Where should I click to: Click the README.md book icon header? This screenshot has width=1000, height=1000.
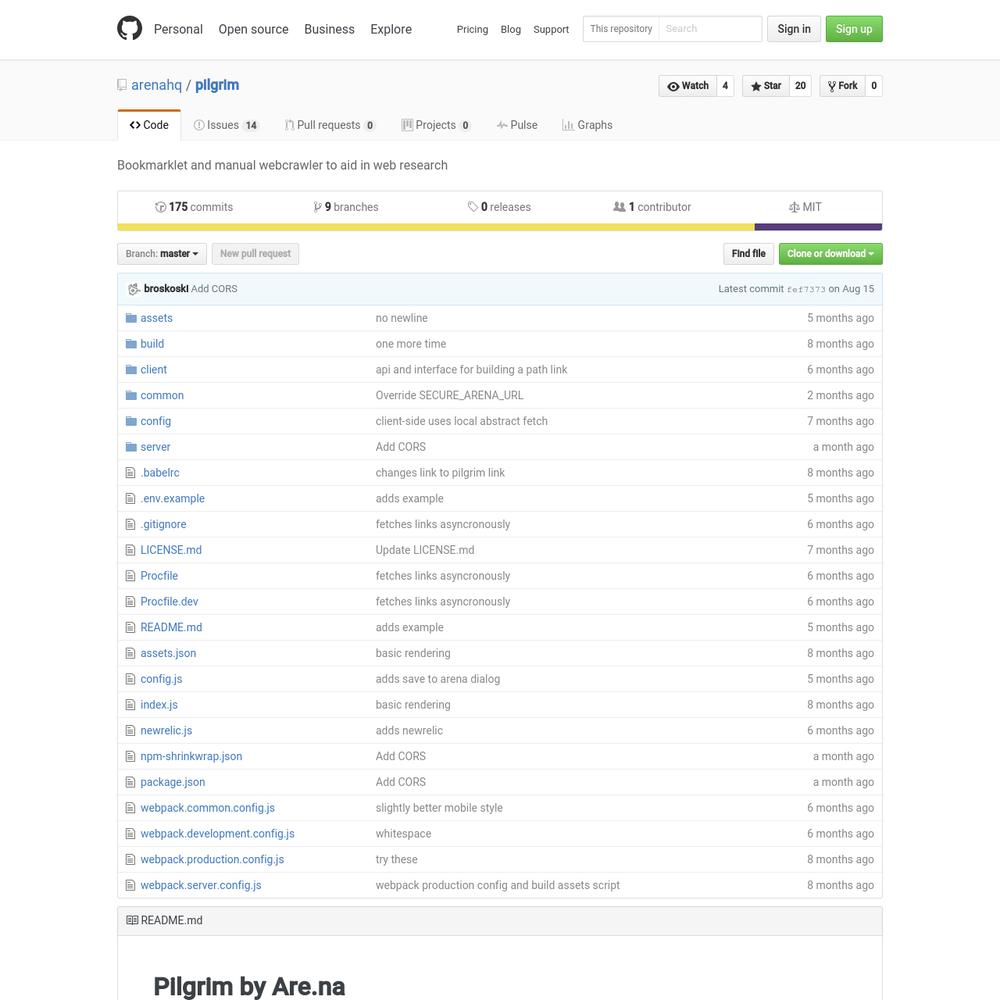point(132,920)
